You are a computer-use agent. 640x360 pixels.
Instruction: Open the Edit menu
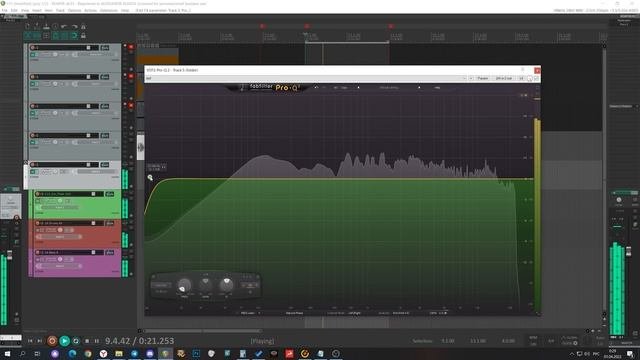click(x=14, y=10)
